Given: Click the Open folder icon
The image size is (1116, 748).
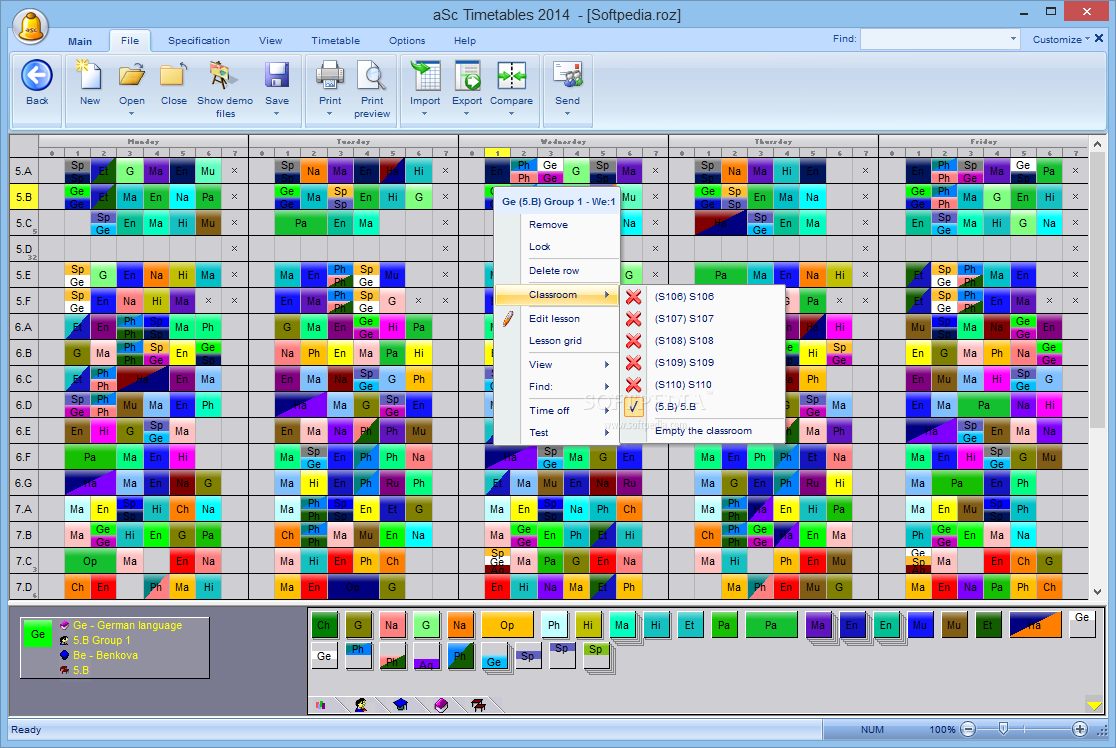Looking at the screenshot, I should pyautogui.click(x=132, y=75).
